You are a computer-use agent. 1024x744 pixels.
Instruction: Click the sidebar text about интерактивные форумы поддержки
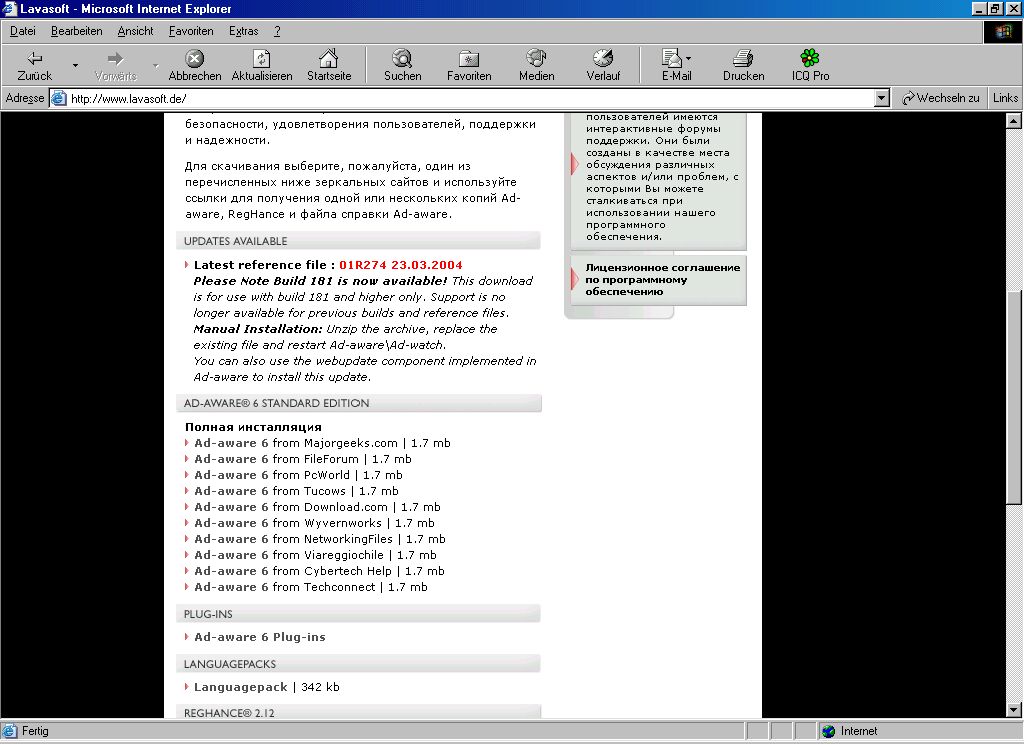click(x=662, y=176)
